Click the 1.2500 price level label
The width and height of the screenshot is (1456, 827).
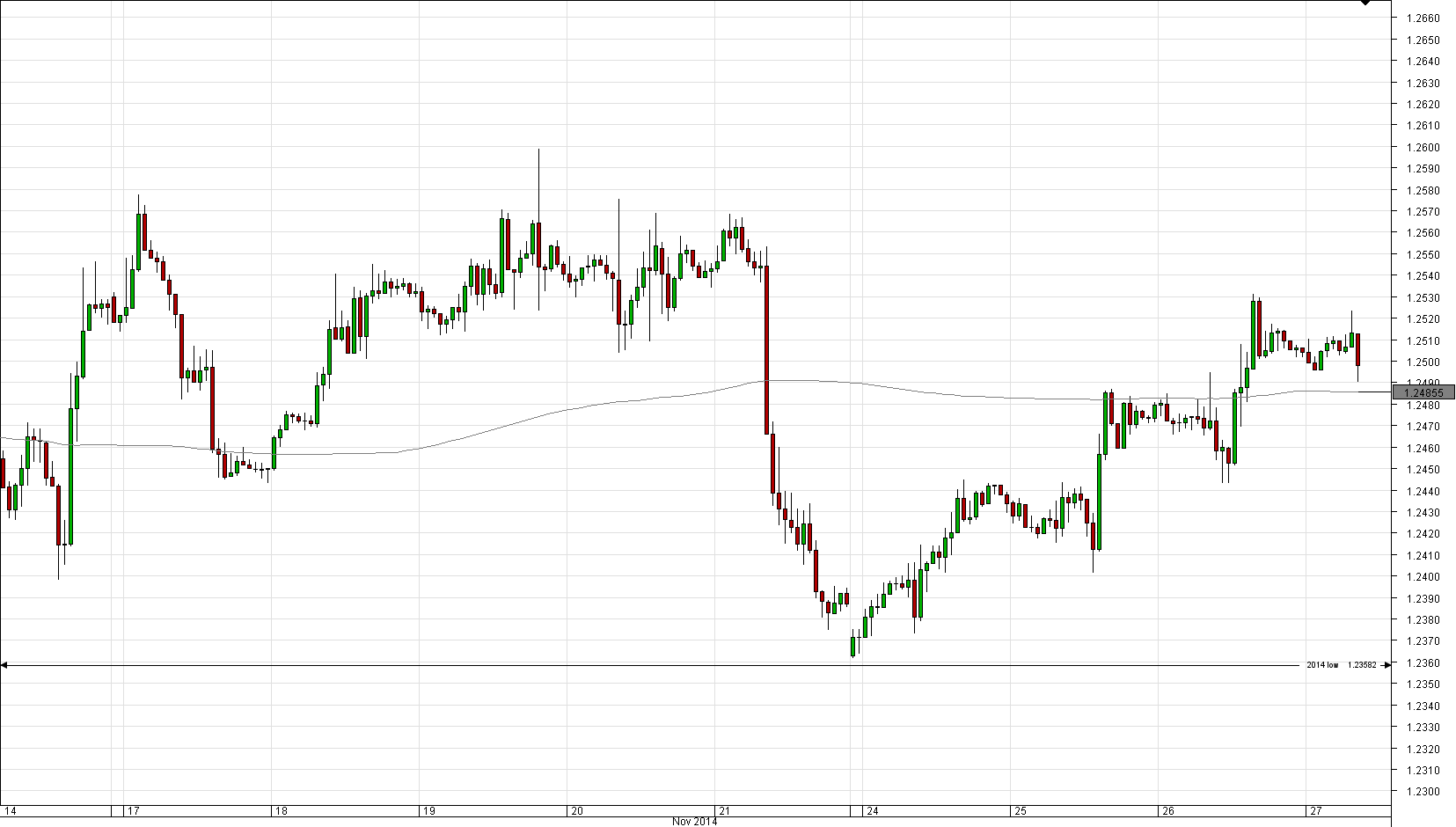[1423, 362]
